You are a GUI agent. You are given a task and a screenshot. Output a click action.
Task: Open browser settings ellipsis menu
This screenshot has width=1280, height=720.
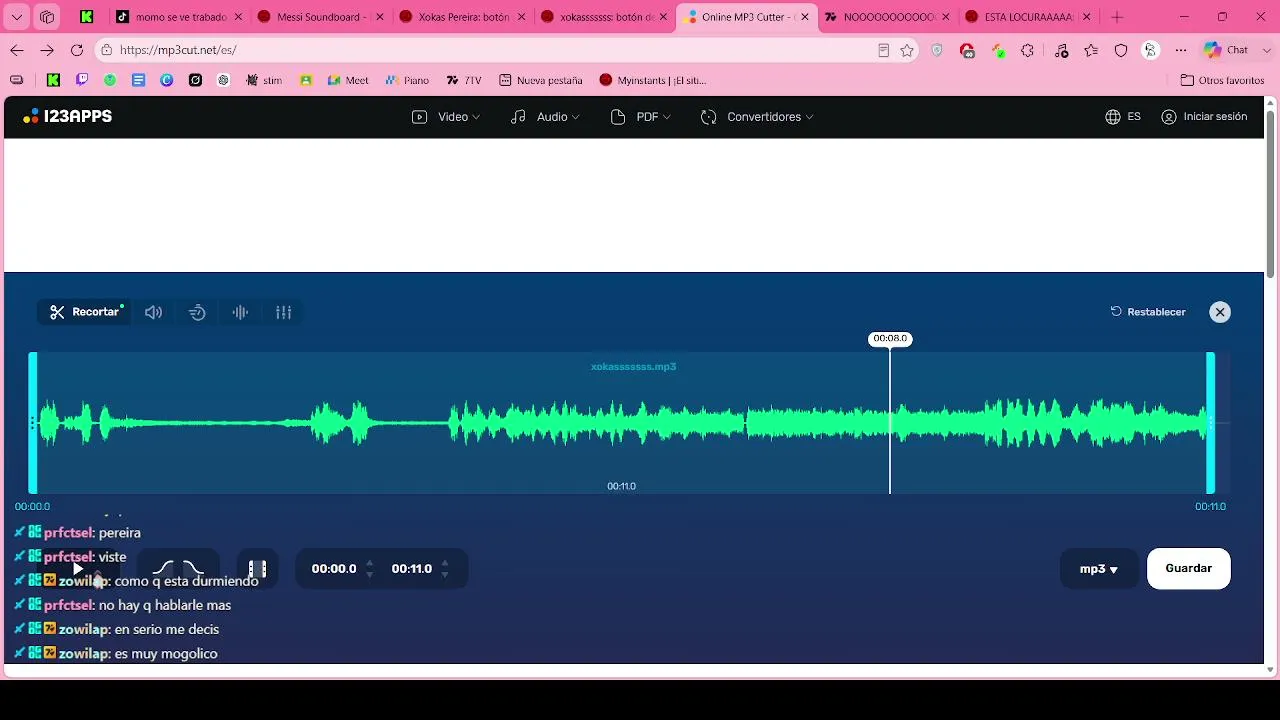1181,50
